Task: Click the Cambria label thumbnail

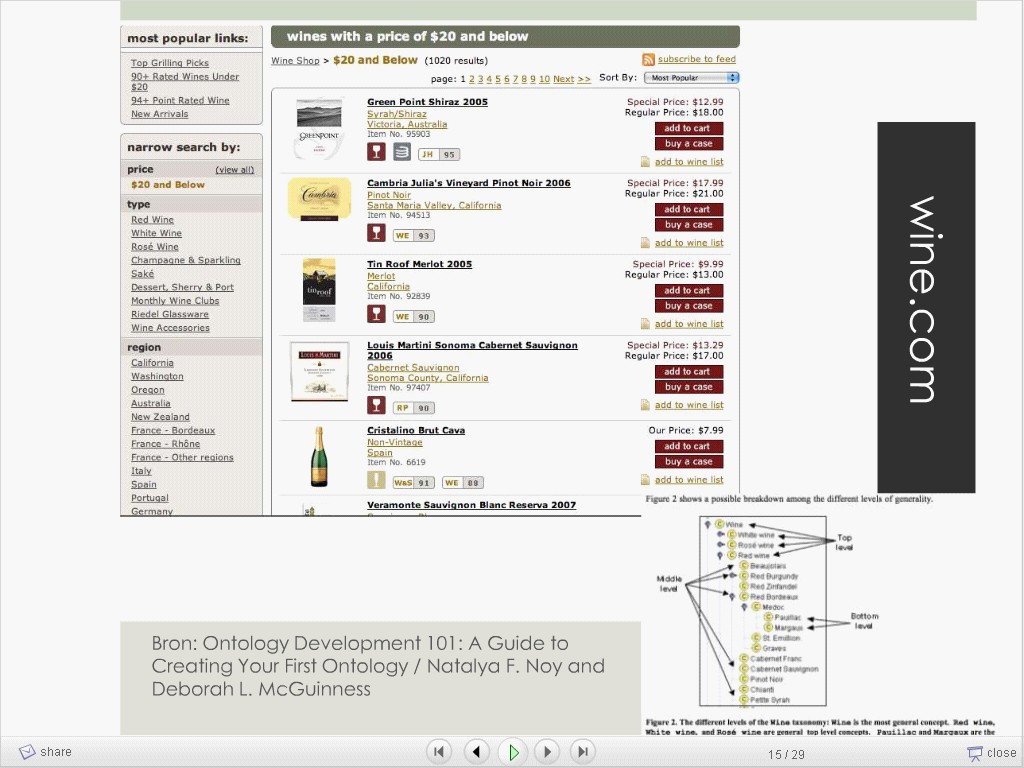Action: coord(319,199)
